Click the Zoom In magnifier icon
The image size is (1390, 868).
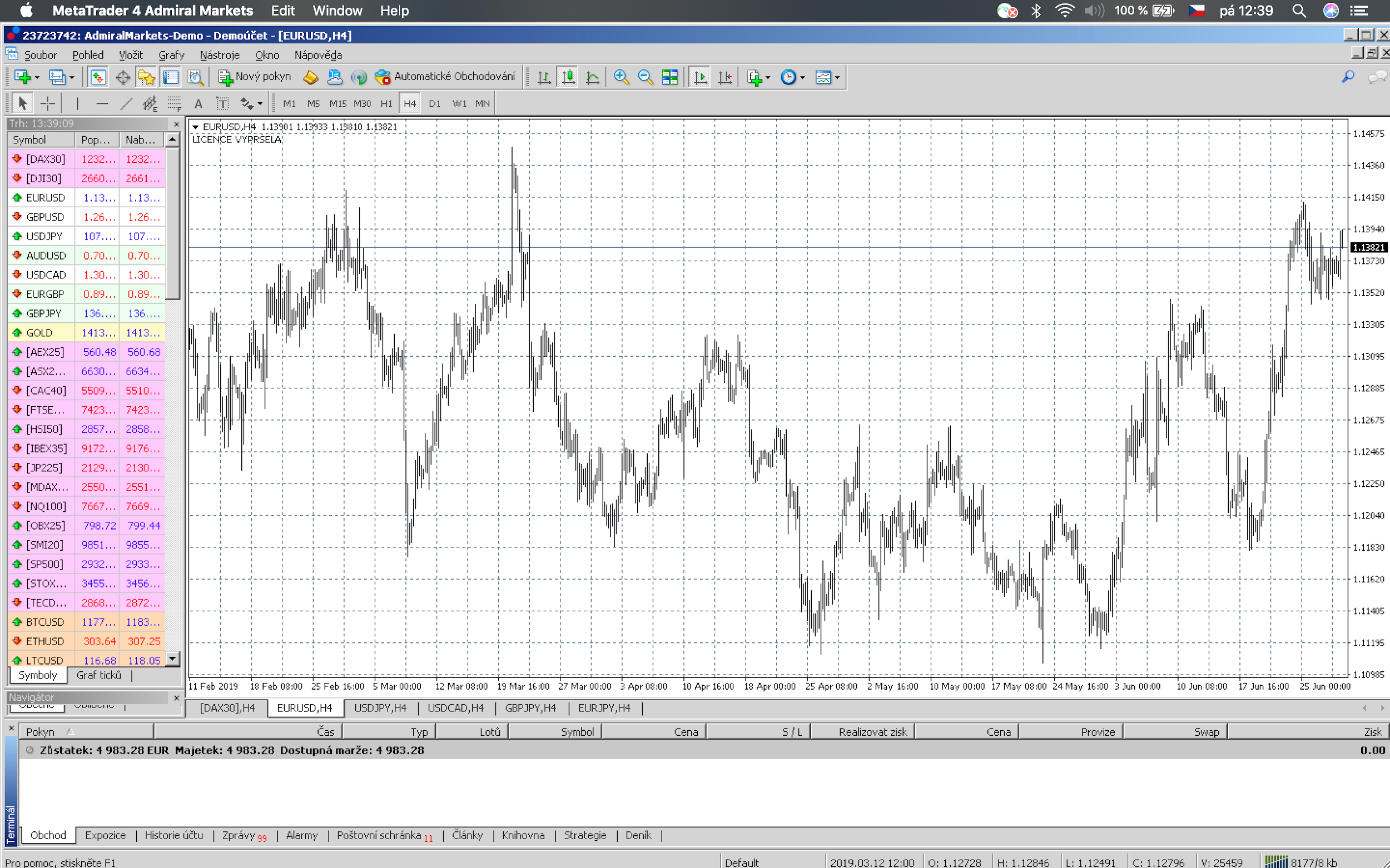621,76
